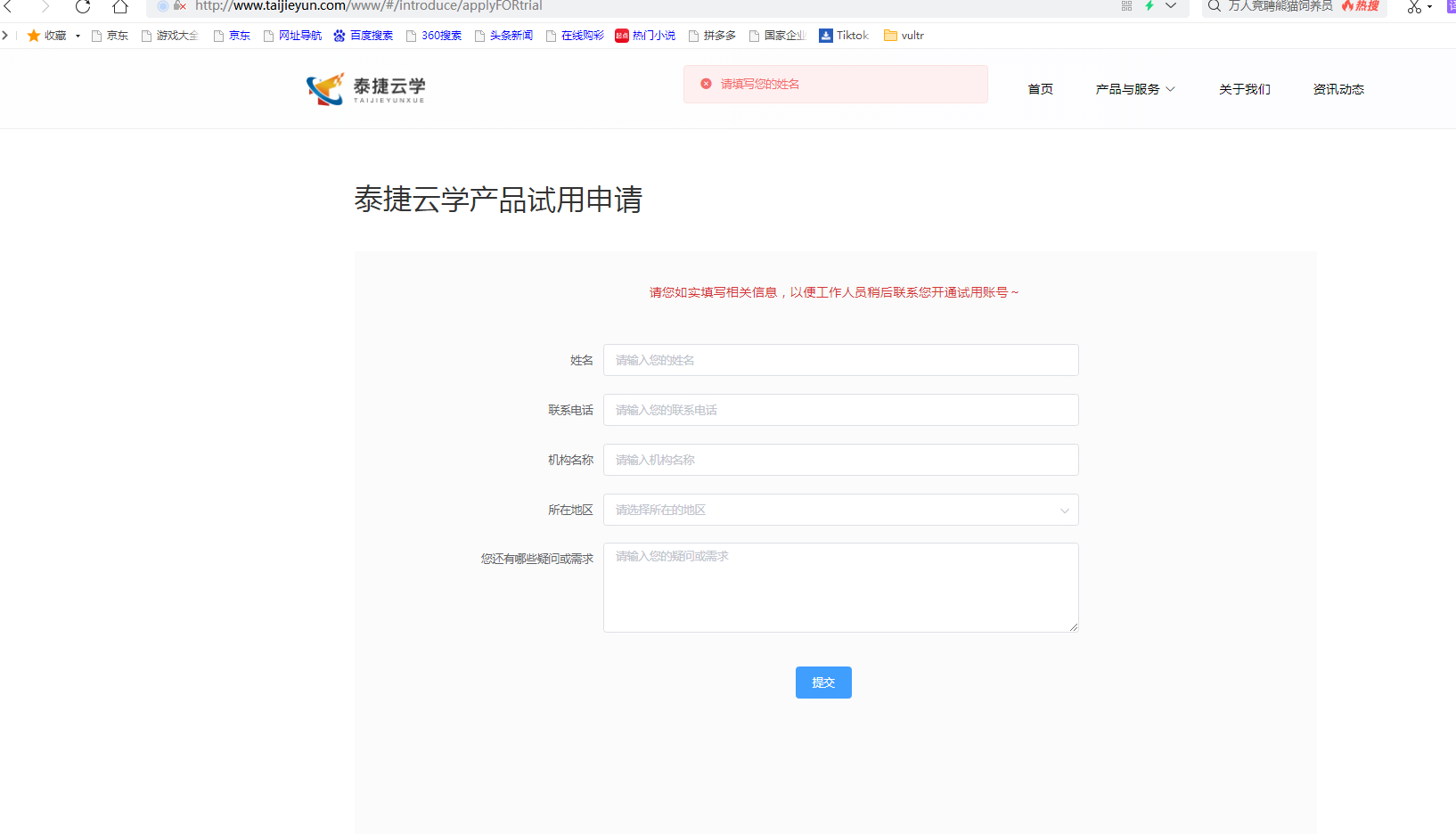The image size is (1456, 834).
Task: Click the 泰捷云学 site logo
Action: [365, 89]
